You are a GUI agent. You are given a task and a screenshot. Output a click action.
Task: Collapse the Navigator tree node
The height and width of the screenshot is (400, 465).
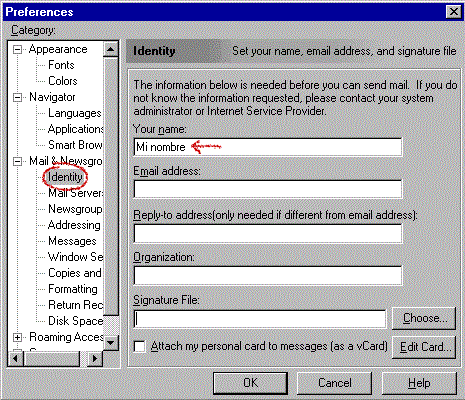(17, 98)
